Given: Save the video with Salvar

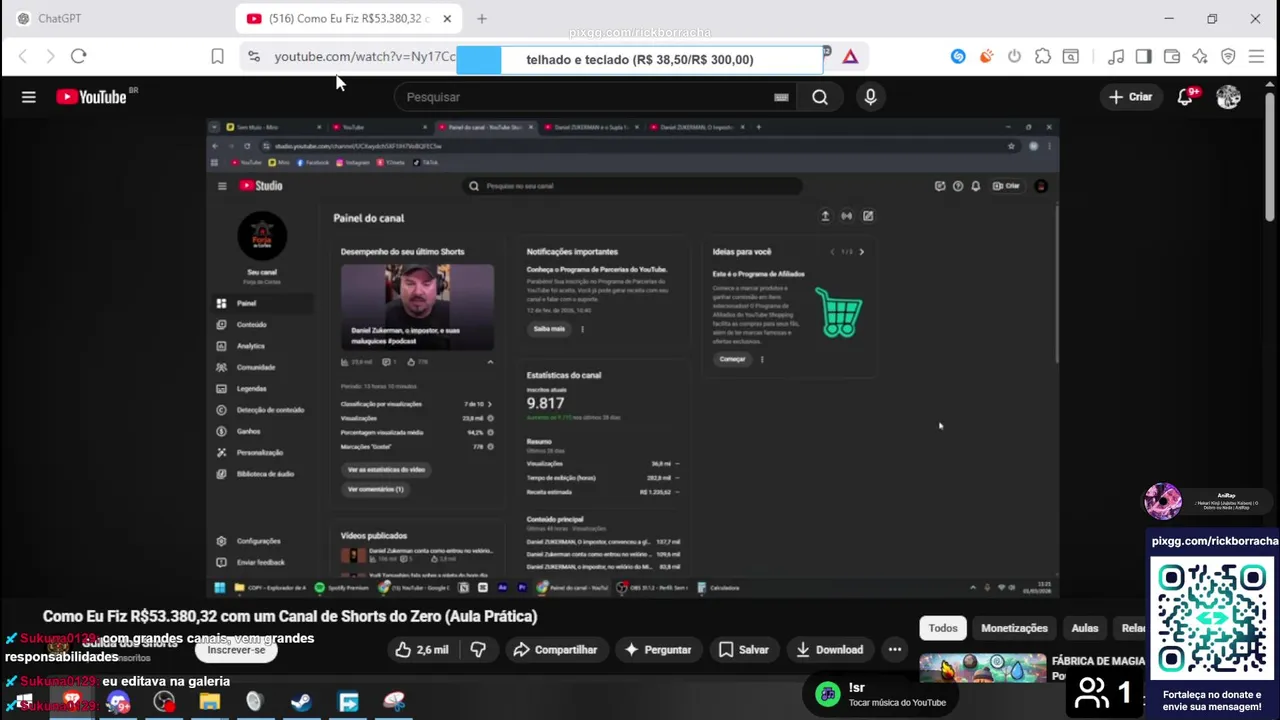Looking at the screenshot, I should (x=743, y=650).
